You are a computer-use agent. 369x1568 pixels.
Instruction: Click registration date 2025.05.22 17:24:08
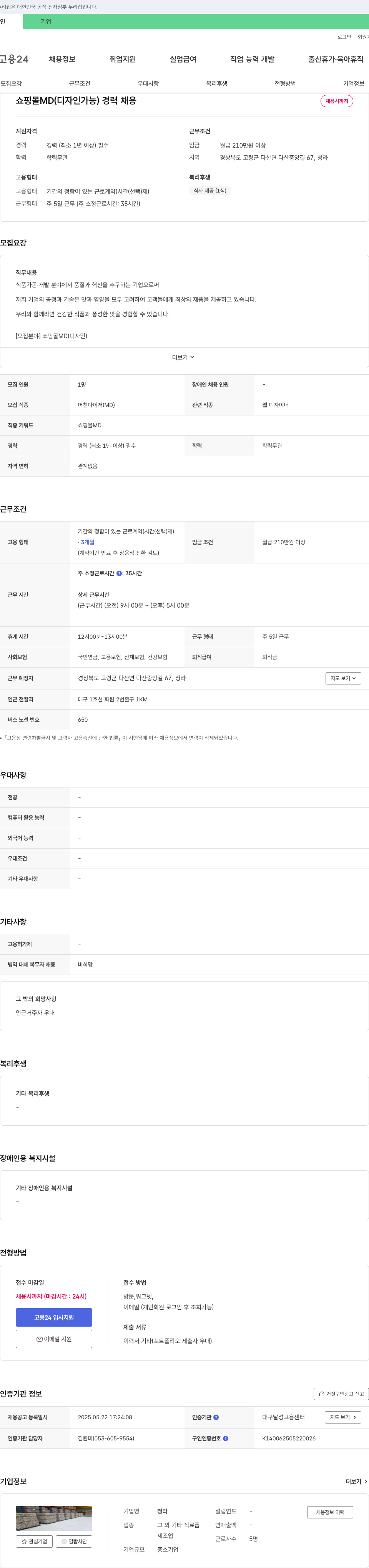tap(105, 1417)
